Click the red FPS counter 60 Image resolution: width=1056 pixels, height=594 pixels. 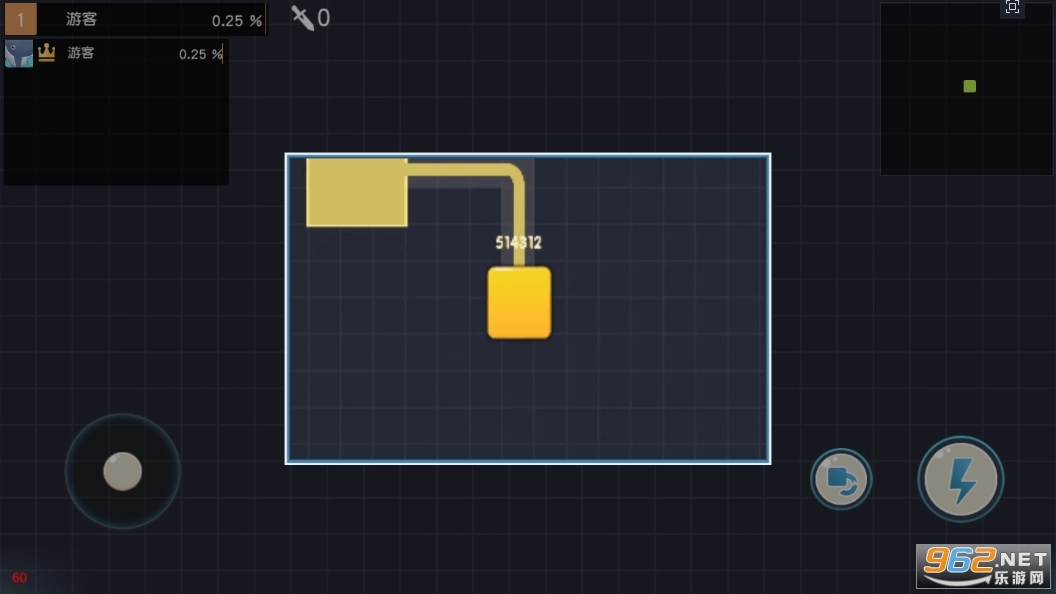click(19, 577)
